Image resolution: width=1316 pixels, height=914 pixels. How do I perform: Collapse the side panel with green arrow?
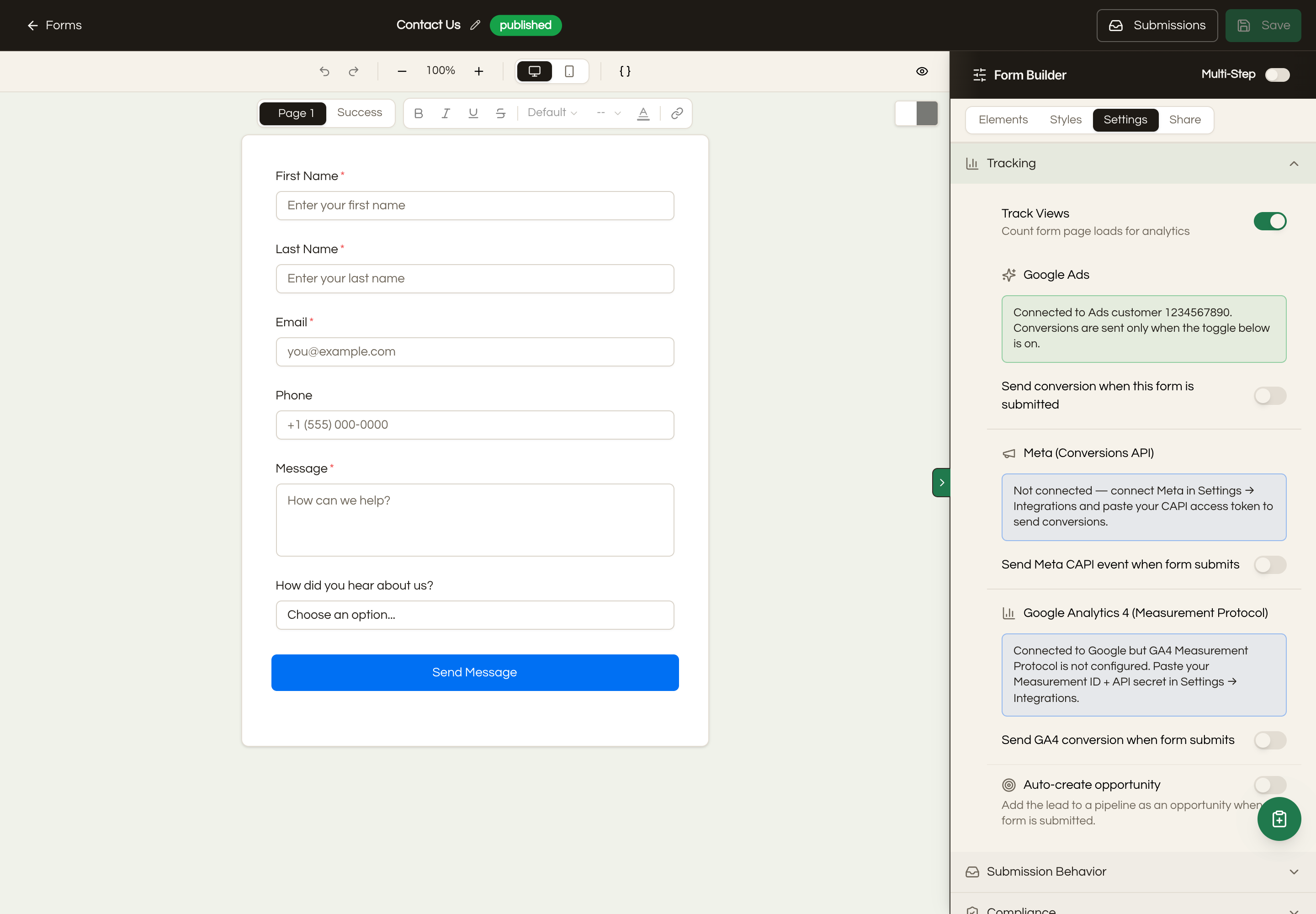(x=941, y=483)
